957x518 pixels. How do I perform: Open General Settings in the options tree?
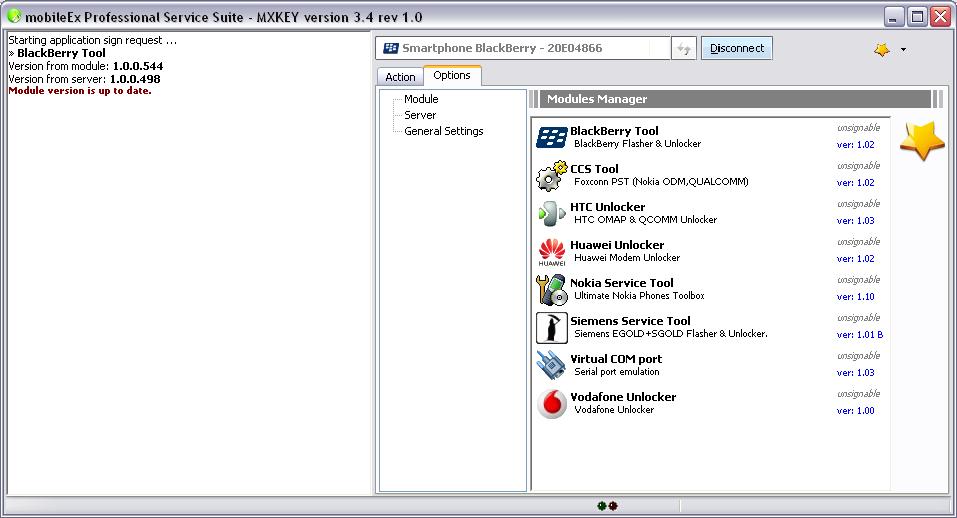point(444,131)
